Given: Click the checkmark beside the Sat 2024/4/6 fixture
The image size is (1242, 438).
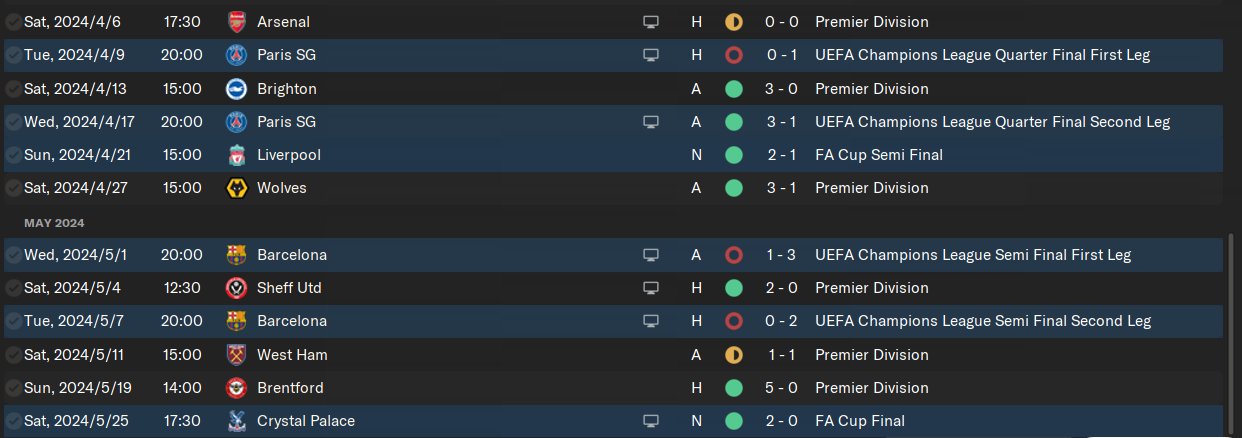Looking at the screenshot, I should coord(13,22).
